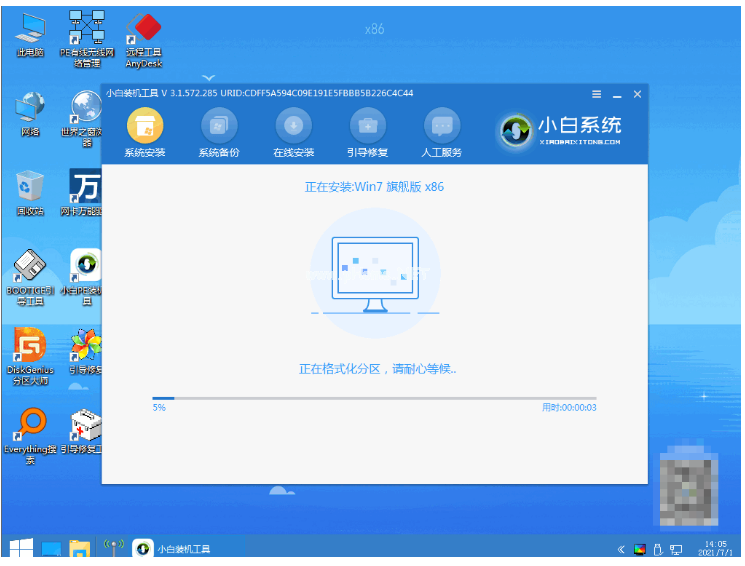Open the hamburger menu in the title bar
745x566 pixels.
[x=596, y=94]
